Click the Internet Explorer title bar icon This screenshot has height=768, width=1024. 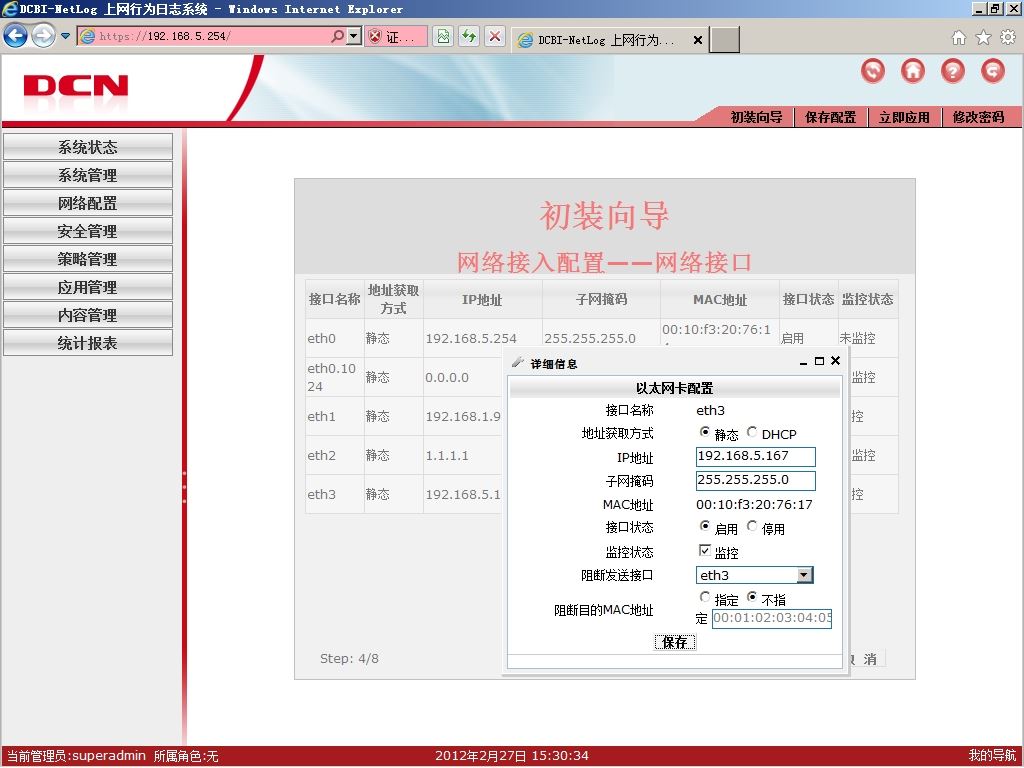(x=9, y=8)
